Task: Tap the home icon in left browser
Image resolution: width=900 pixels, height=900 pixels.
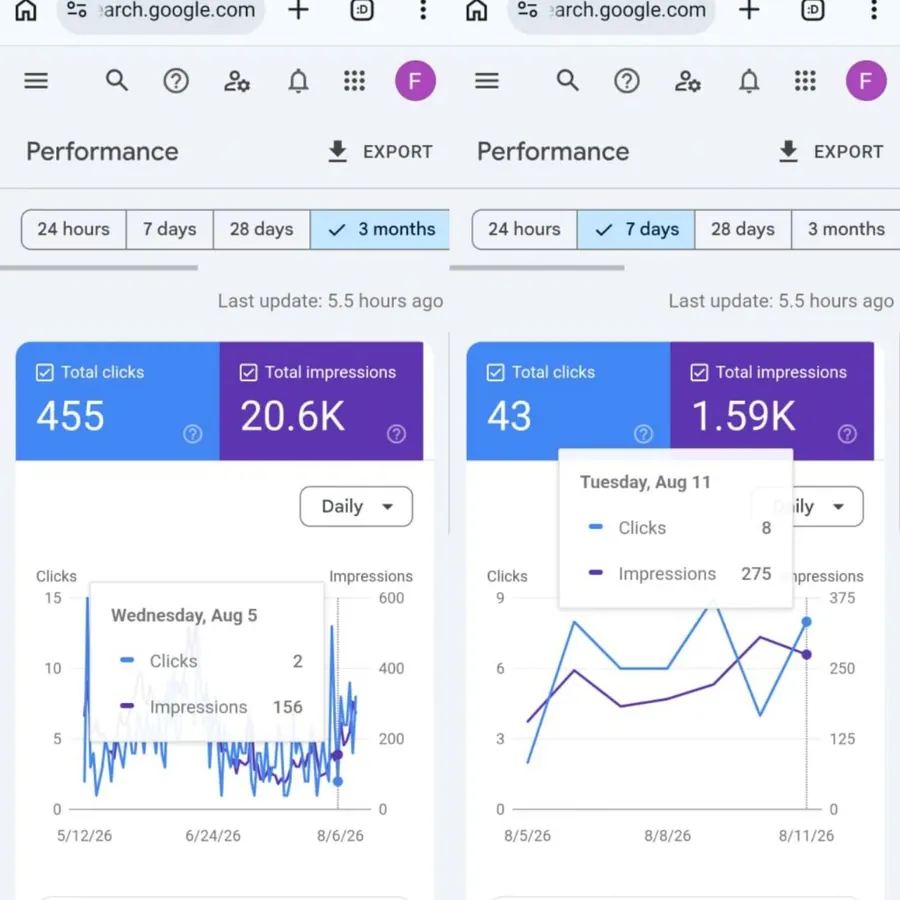Action: (26, 10)
